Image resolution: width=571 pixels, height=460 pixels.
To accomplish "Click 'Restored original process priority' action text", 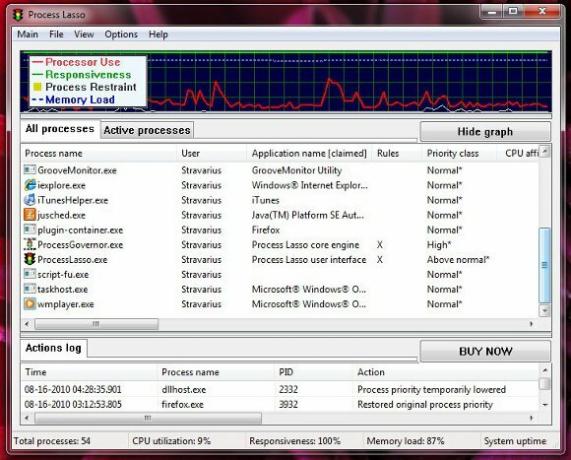I will tap(425, 404).
